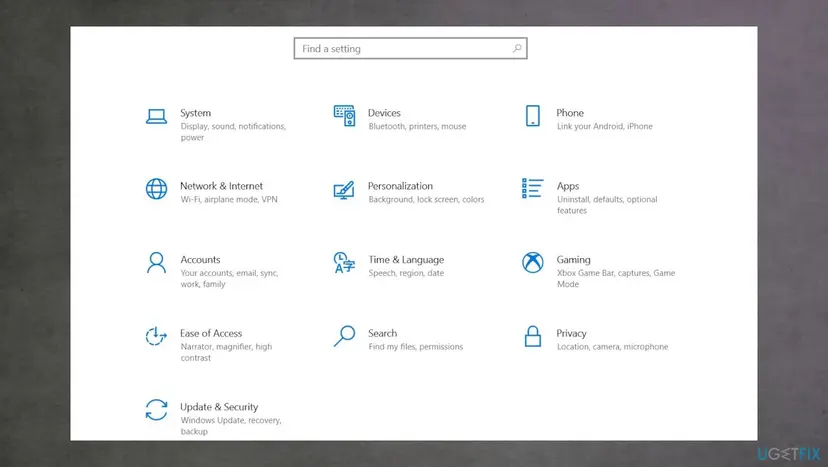Click the Gaming Xbox icon
Viewport: 828px width, 467px height.
[533, 263]
